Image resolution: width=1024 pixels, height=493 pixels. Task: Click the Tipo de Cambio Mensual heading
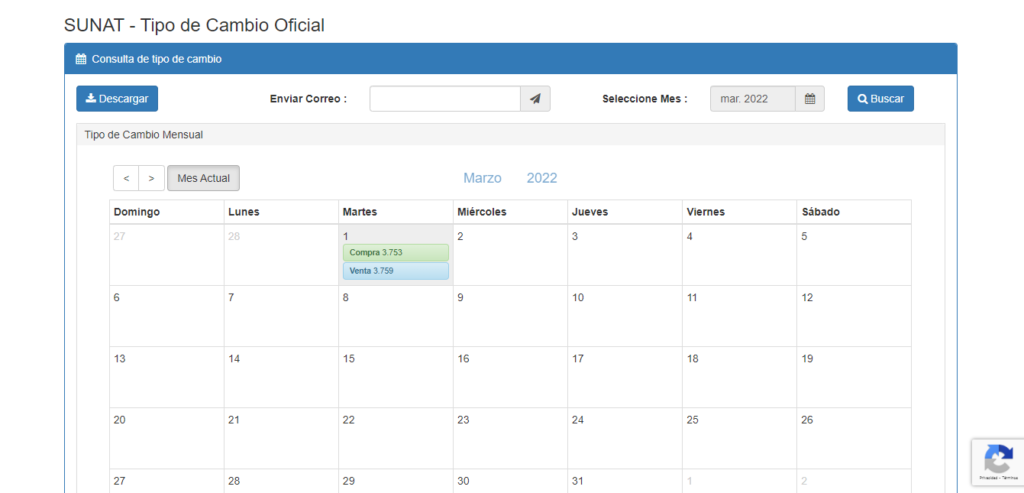[x=144, y=135]
